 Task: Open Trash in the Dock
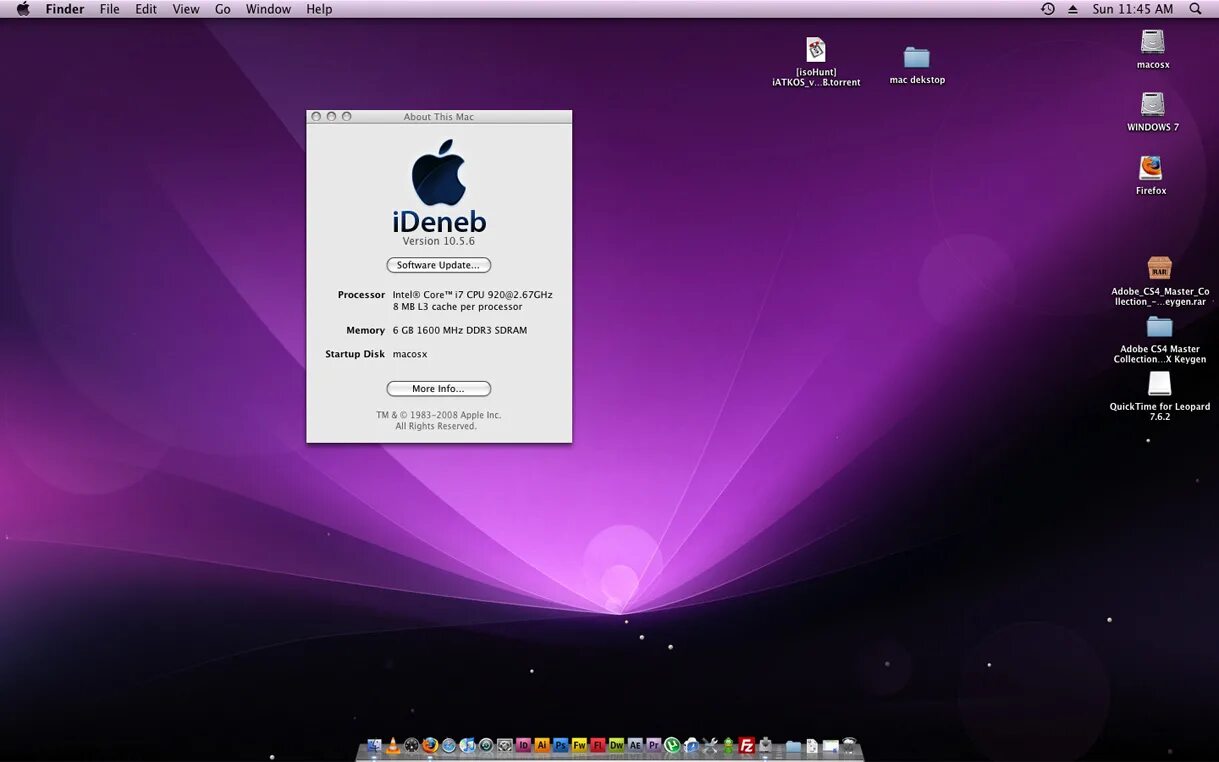849,746
